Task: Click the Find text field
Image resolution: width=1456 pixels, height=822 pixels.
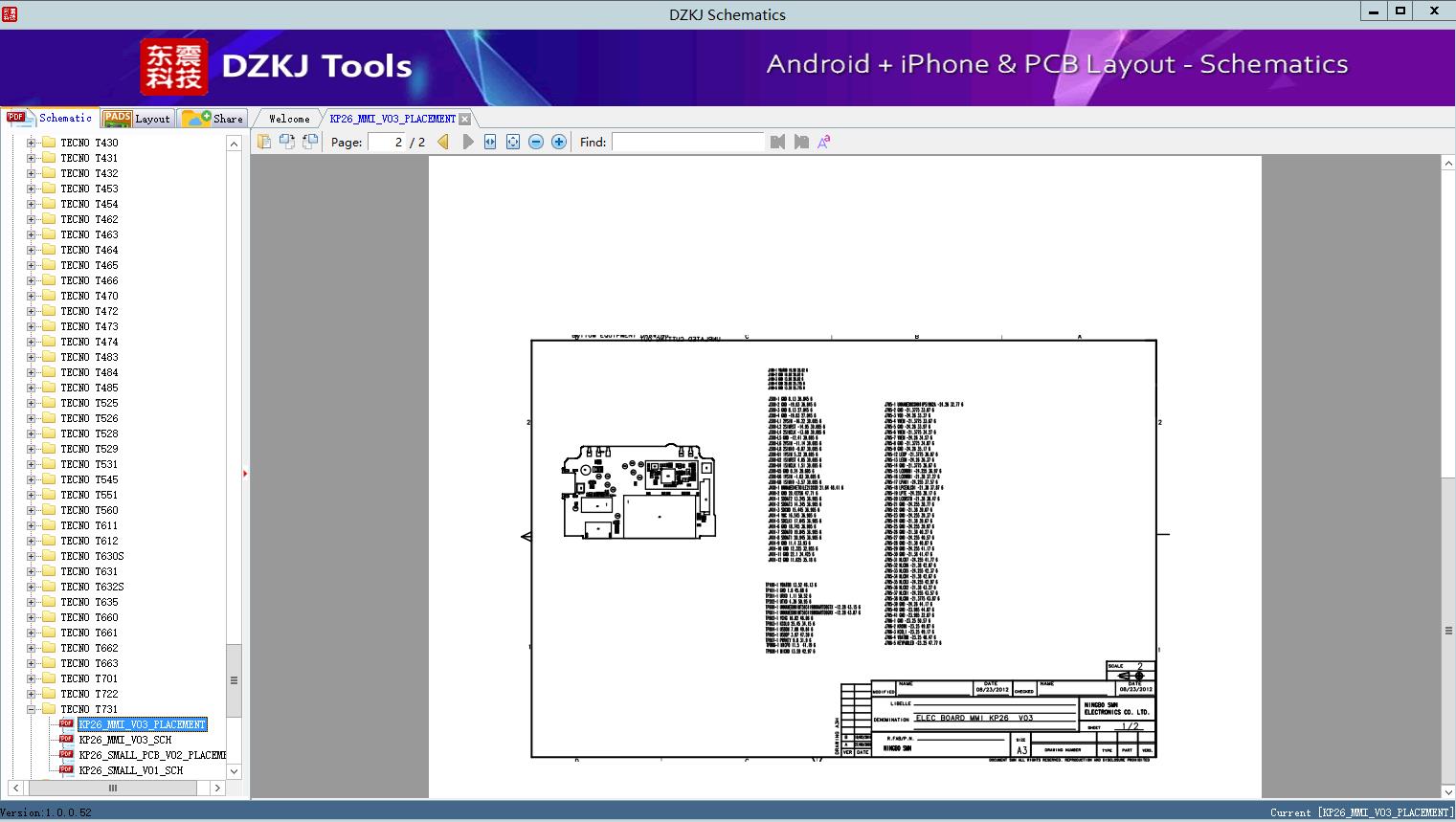Action: [x=687, y=142]
